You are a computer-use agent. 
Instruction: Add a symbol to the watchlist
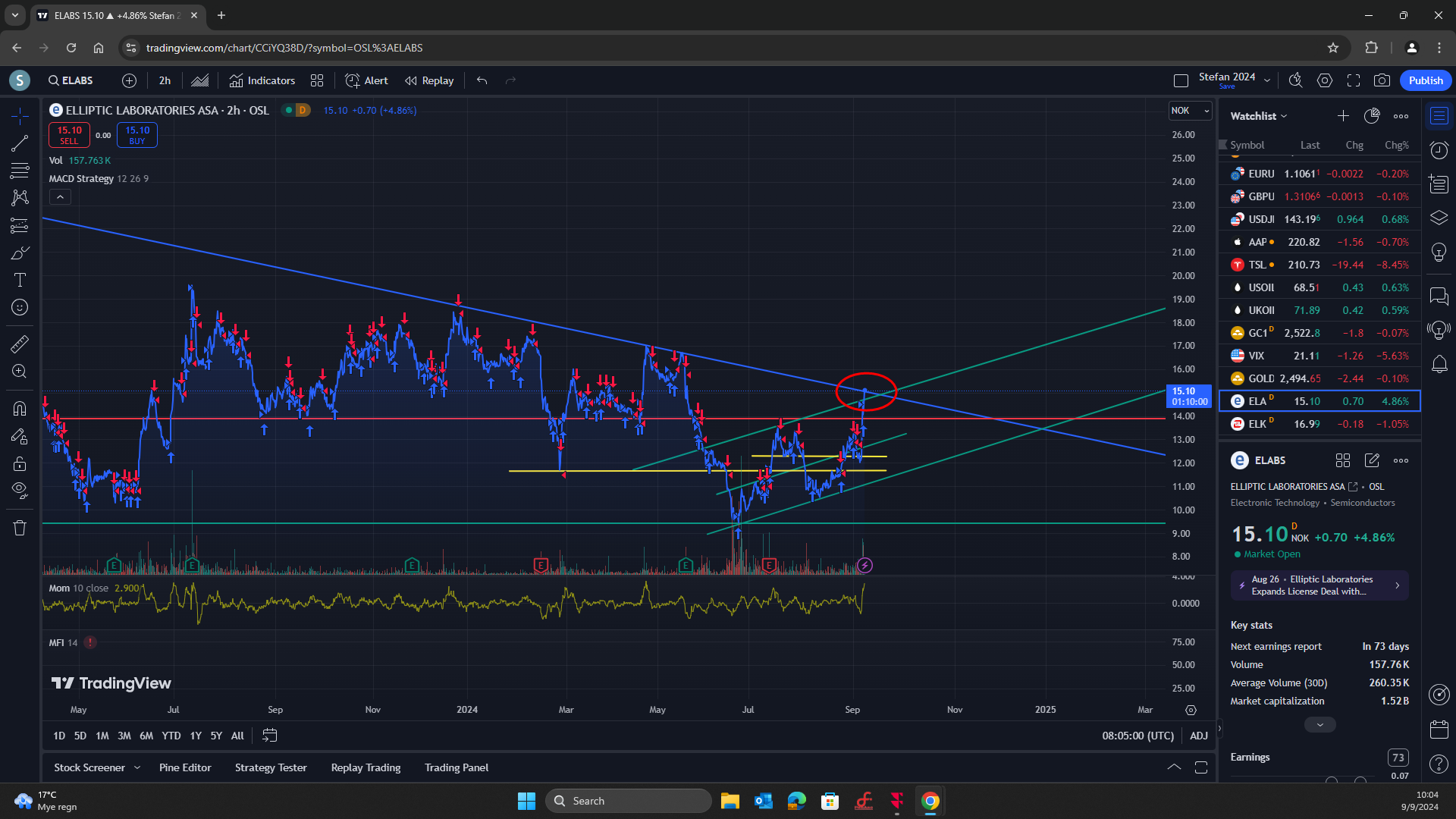coord(1343,116)
